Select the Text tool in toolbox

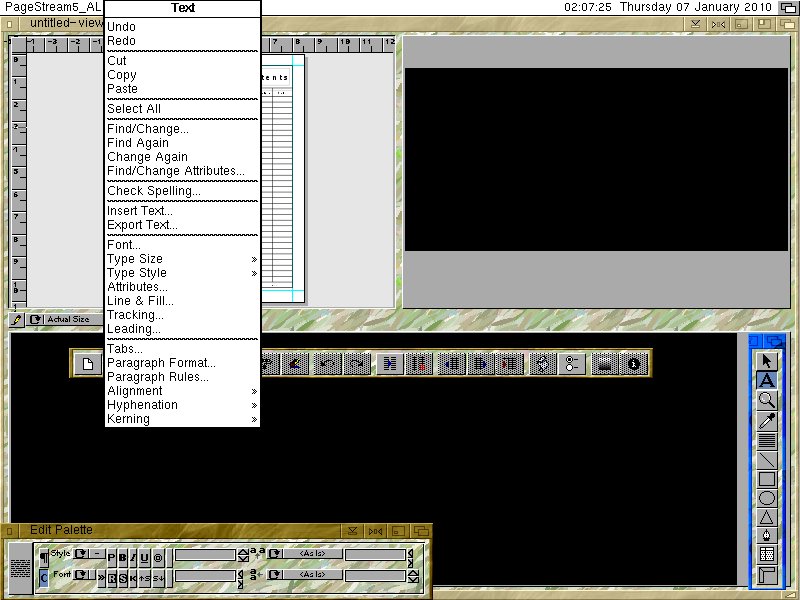[x=767, y=380]
